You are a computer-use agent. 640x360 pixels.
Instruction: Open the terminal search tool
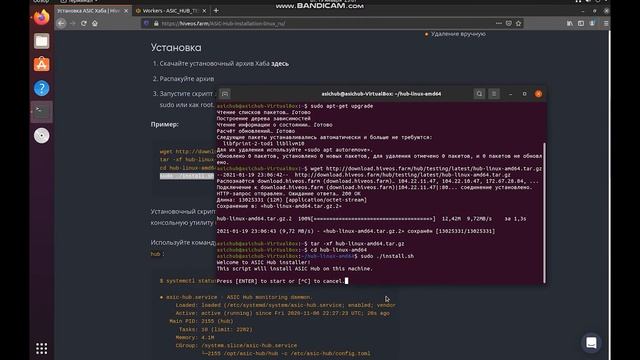tap(479, 94)
